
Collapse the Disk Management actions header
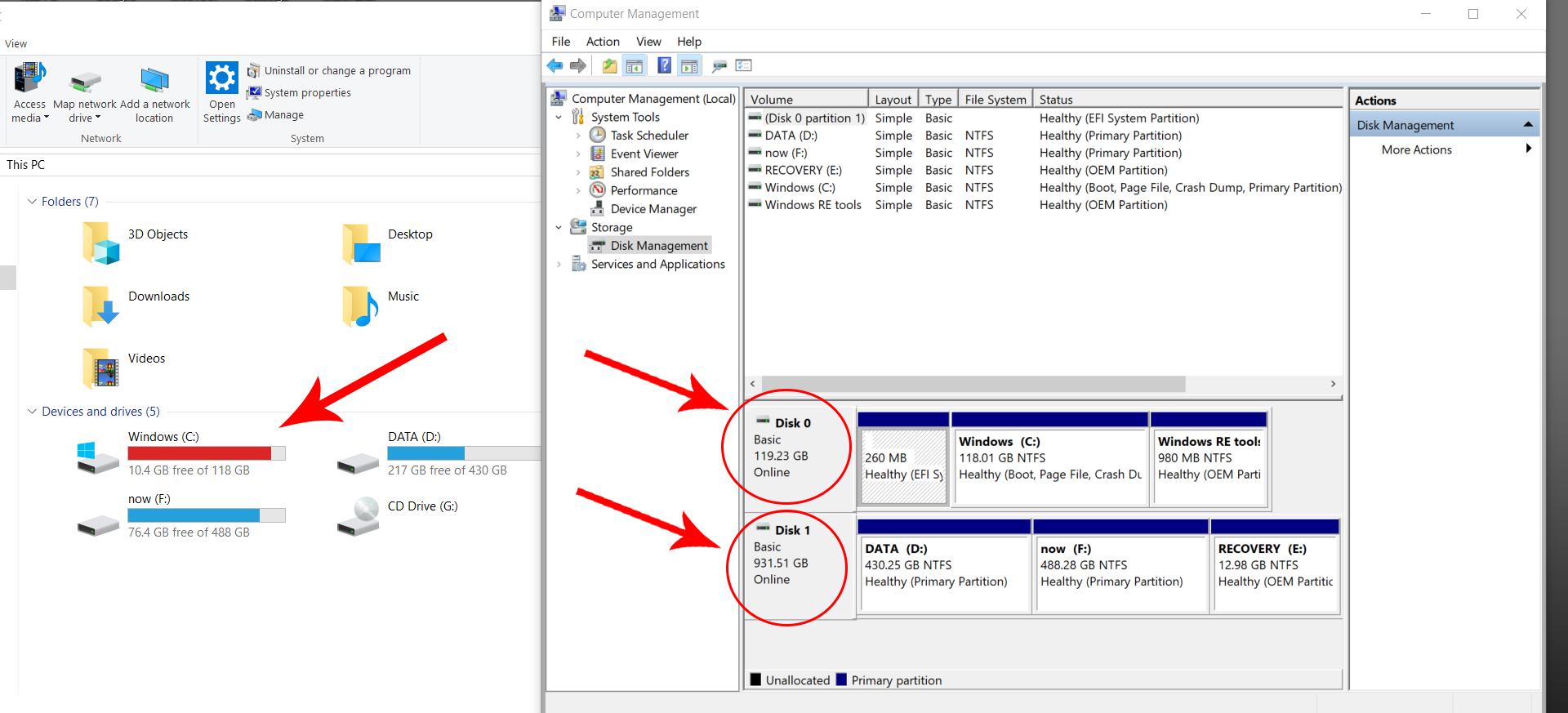pos(1527,125)
